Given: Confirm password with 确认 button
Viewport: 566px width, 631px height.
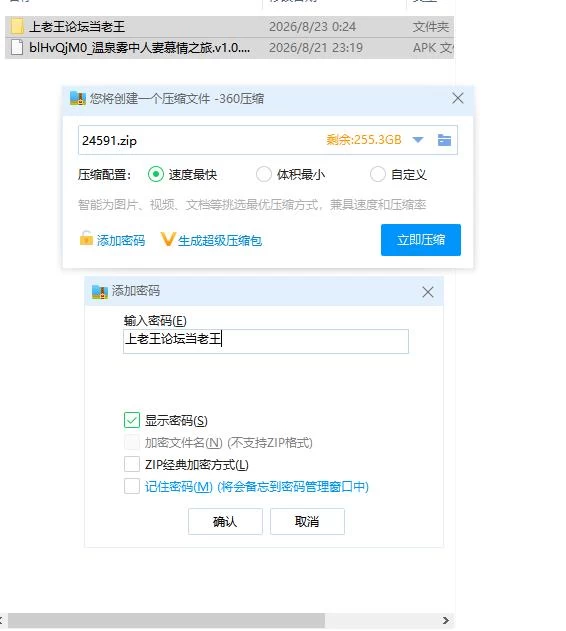Looking at the screenshot, I should pyautogui.click(x=225, y=522).
